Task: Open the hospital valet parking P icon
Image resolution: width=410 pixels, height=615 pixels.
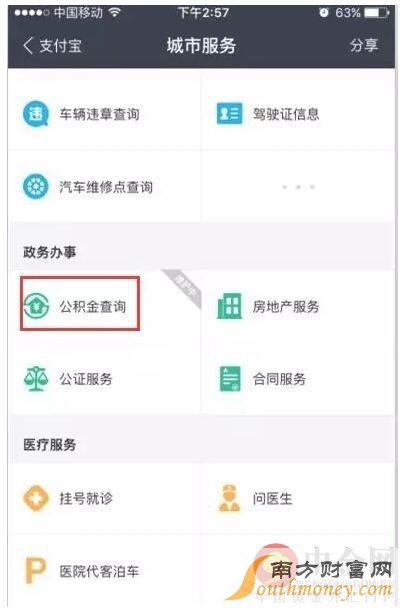Action: 36,571
